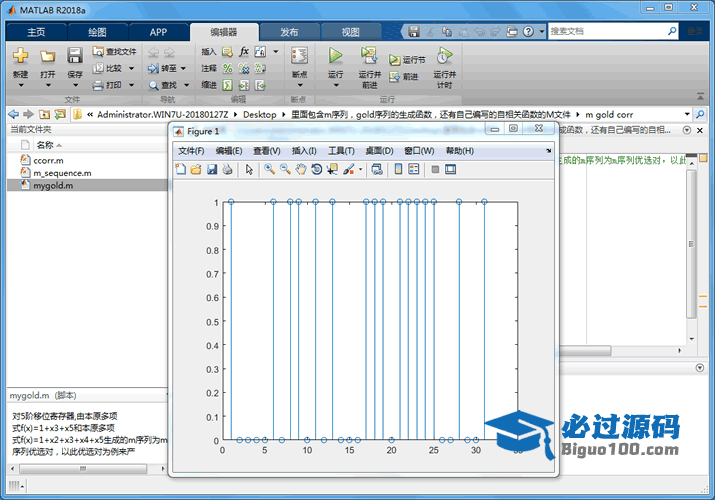This screenshot has width=715, height=500.
Task: Toggle the insert legend button in Figure
Action: pyautogui.click(x=414, y=169)
